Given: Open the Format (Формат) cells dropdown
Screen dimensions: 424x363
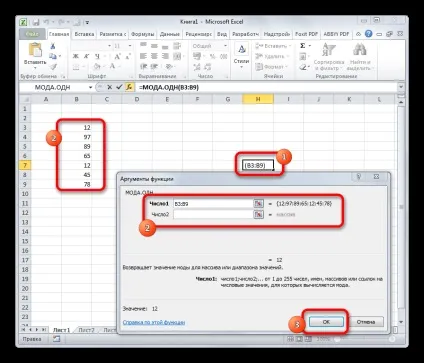Looking at the screenshot, I should pos(271,67).
